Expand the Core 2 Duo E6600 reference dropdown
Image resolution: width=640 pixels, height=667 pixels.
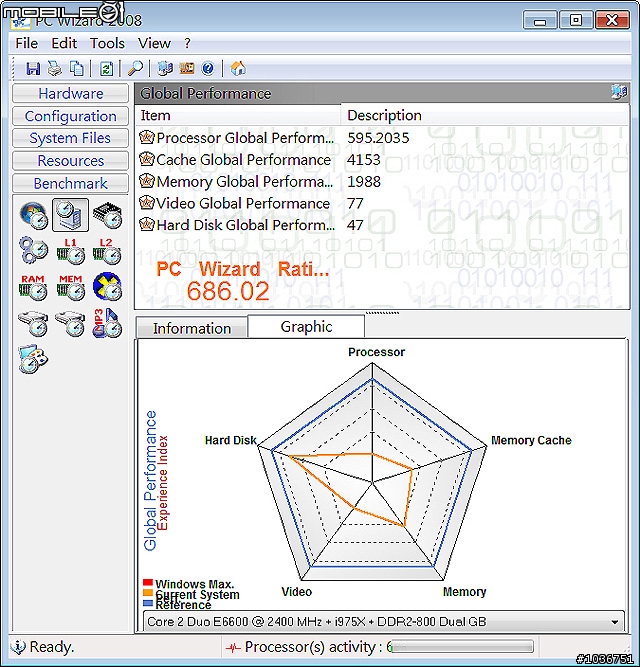point(614,622)
